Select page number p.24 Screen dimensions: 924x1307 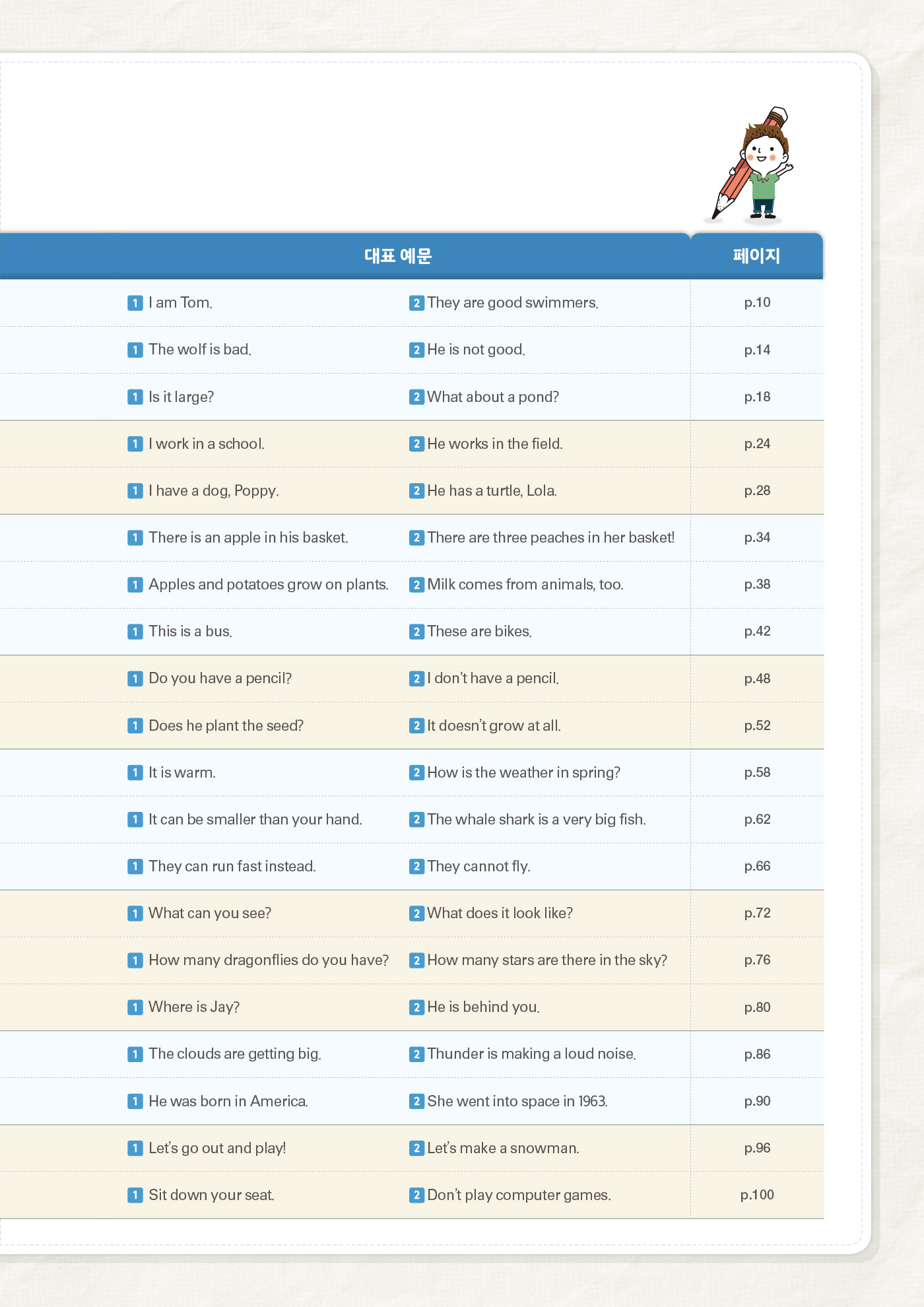757,444
